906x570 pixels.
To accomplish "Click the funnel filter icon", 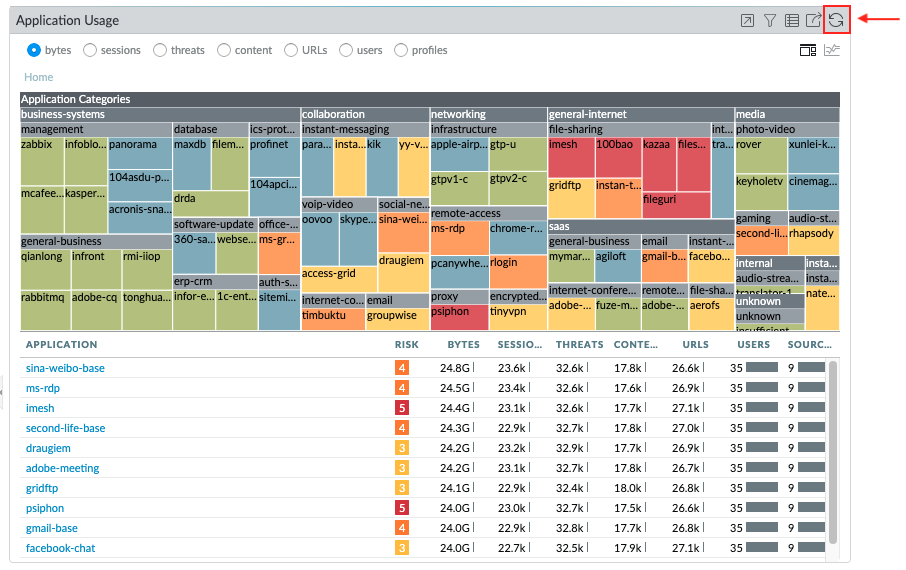I will coord(770,20).
